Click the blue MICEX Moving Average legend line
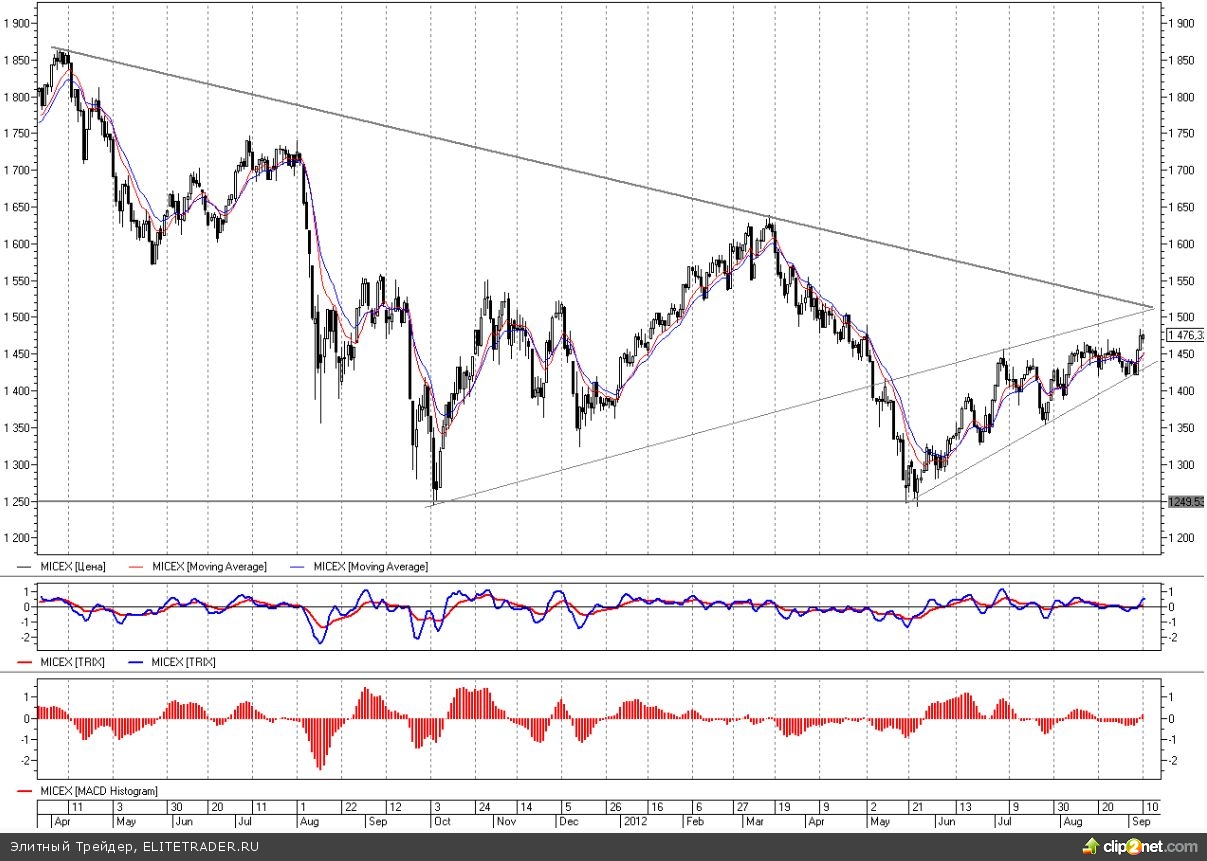The height and width of the screenshot is (861, 1207). [299, 567]
